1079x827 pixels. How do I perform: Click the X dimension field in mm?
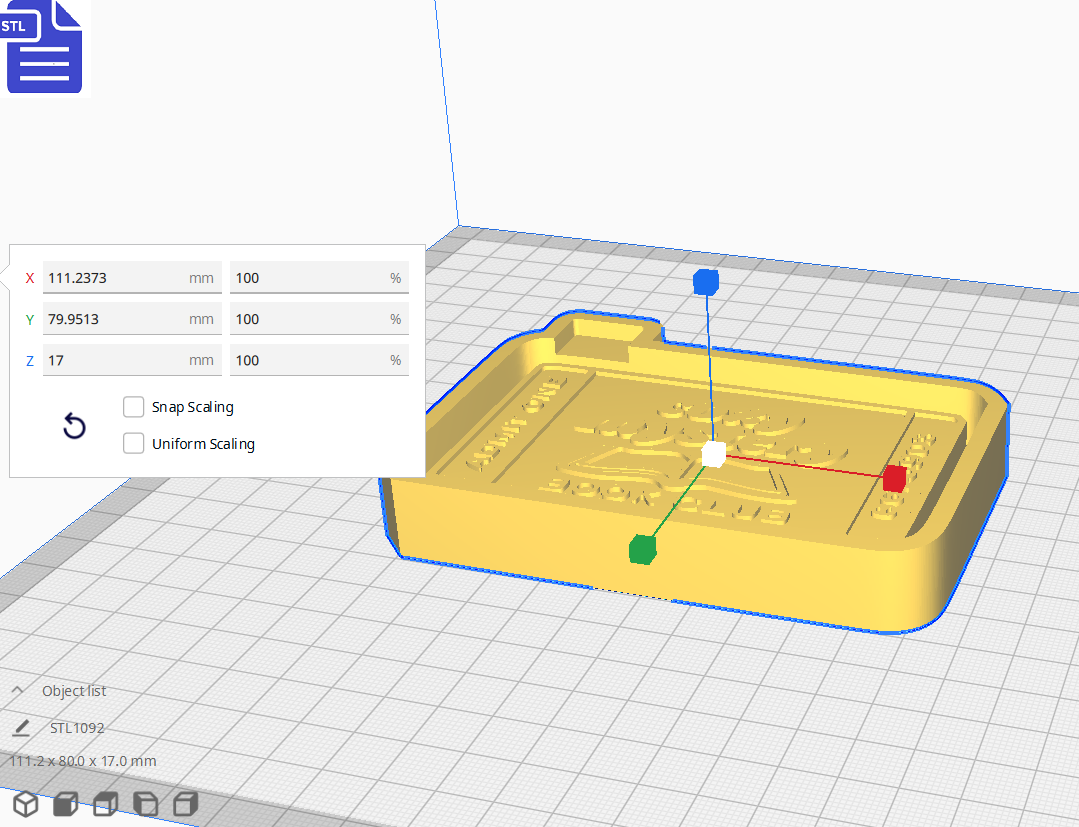tap(115, 278)
